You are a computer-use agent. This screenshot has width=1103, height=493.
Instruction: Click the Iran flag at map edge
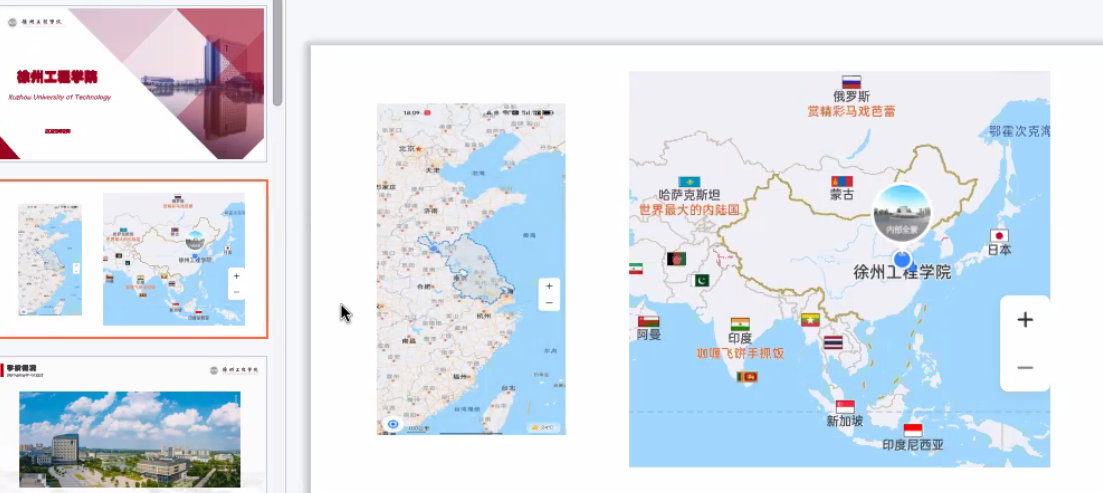(636, 268)
